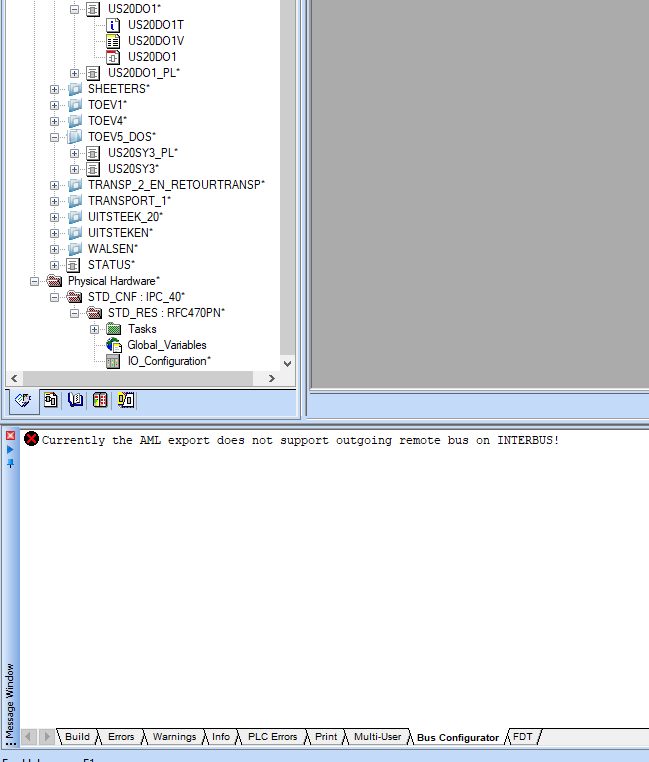Close the Message Window panel
Viewport: 649px width, 762px height.
[x=11, y=436]
